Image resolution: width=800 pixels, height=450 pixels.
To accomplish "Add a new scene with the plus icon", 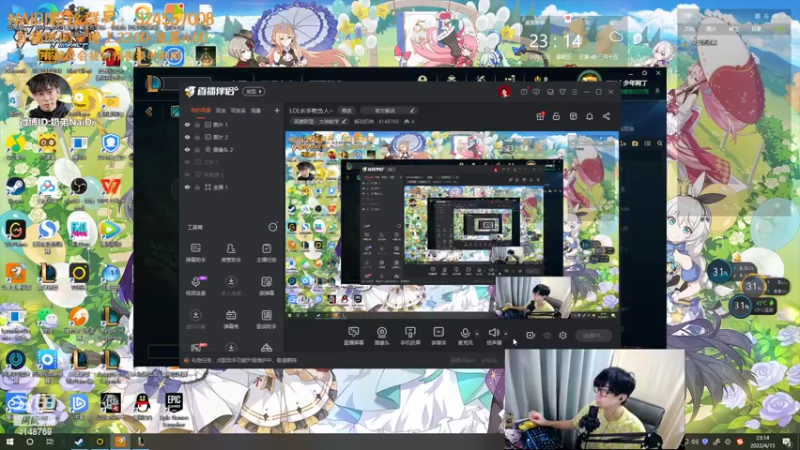I will 277,110.
